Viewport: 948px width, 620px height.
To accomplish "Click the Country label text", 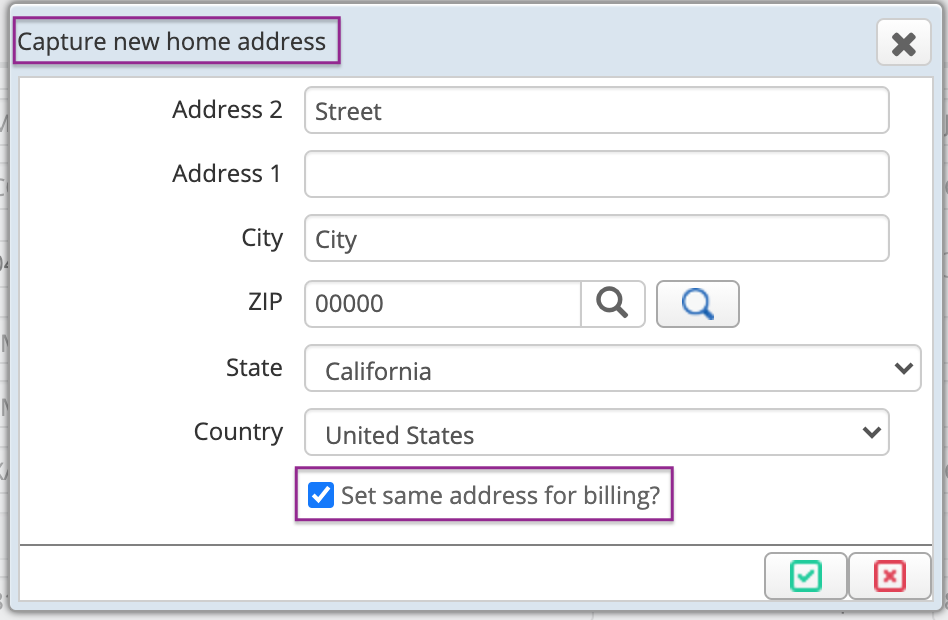I will pyautogui.click(x=238, y=432).
